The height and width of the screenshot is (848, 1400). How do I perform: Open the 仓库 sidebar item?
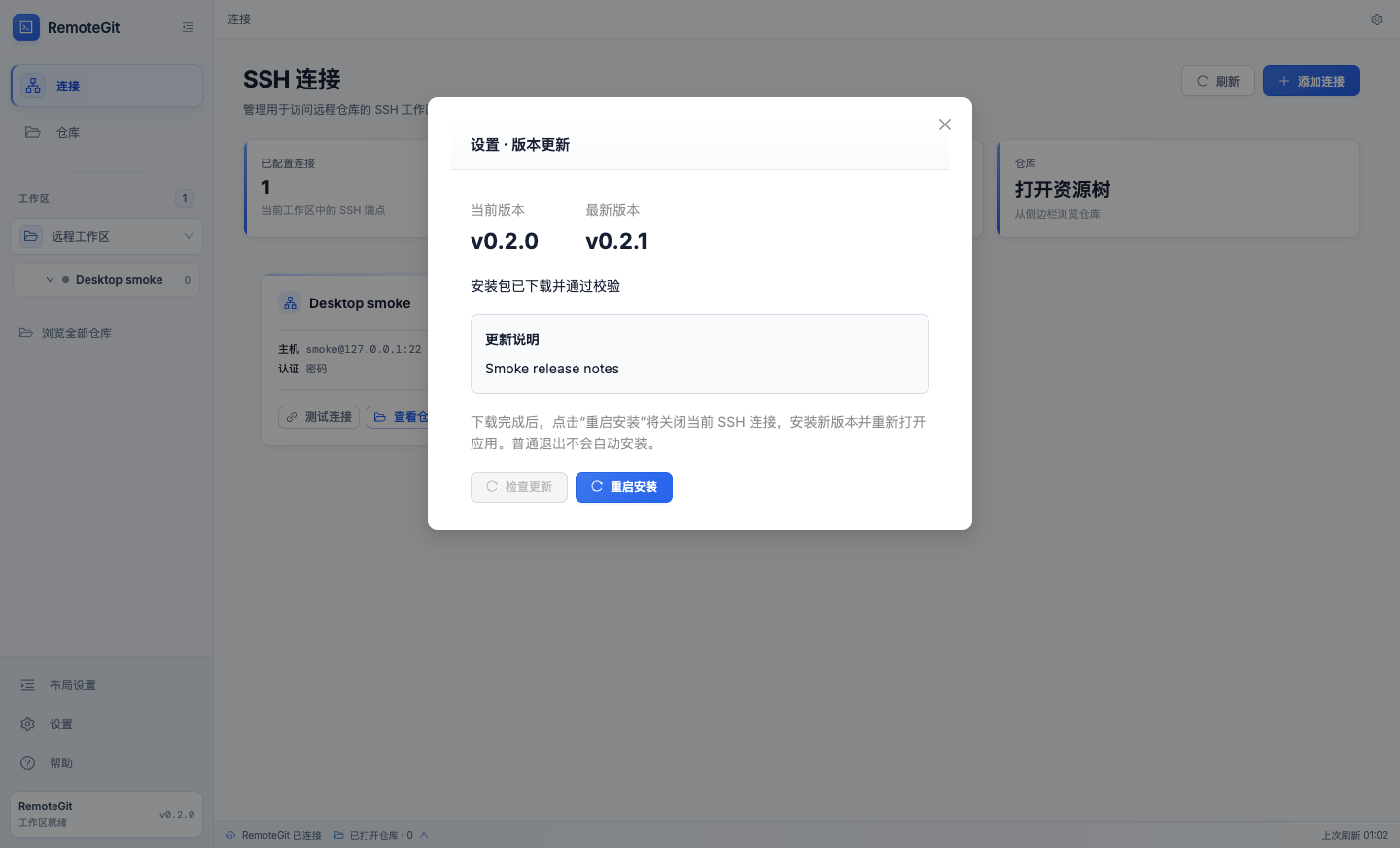click(107, 132)
